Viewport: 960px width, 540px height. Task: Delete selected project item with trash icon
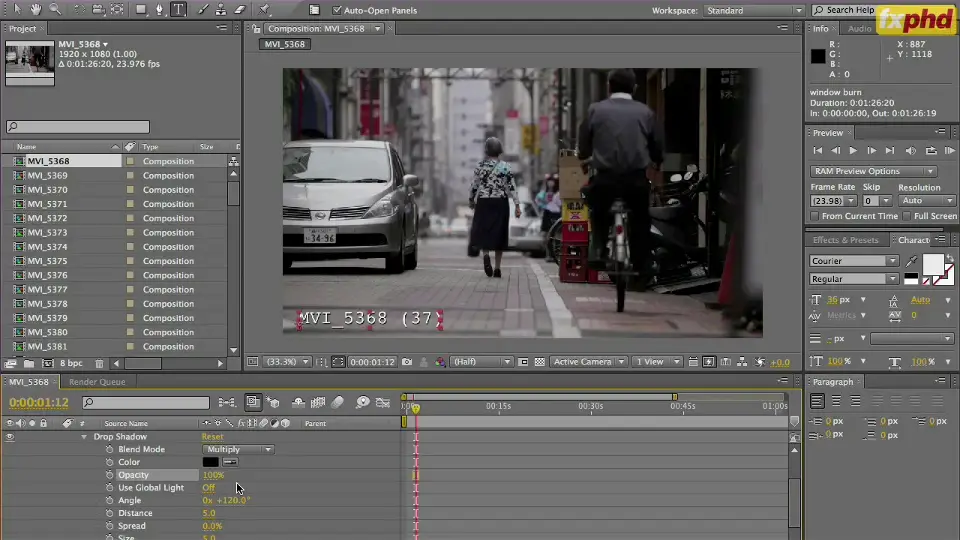pos(99,363)
